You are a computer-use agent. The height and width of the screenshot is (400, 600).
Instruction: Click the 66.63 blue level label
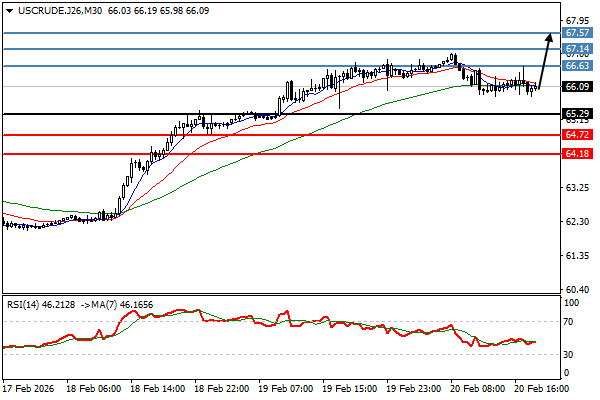coord(575,66)
